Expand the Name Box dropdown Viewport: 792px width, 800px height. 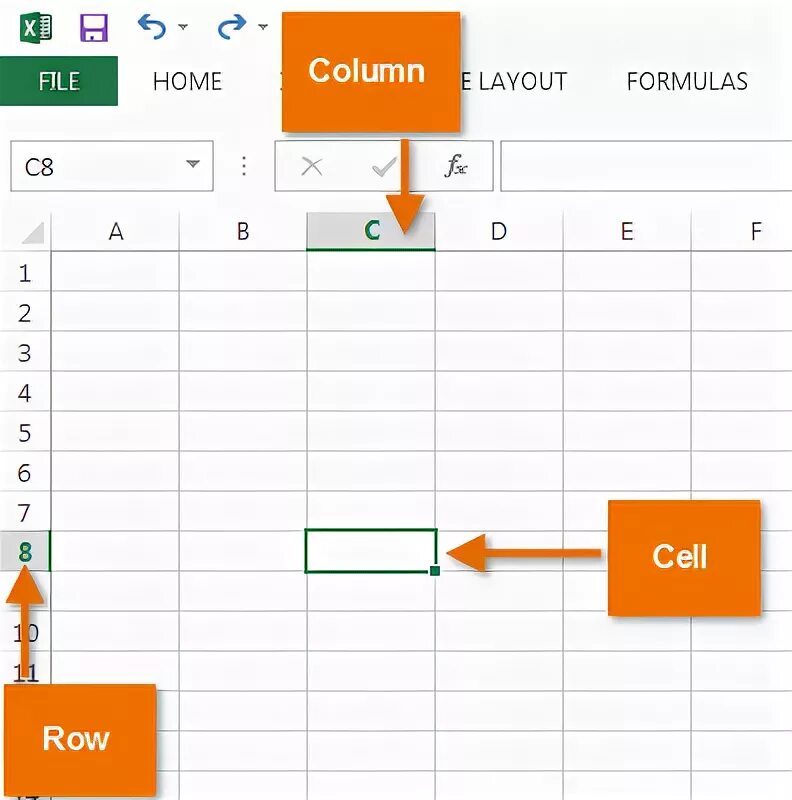(193, 164)
